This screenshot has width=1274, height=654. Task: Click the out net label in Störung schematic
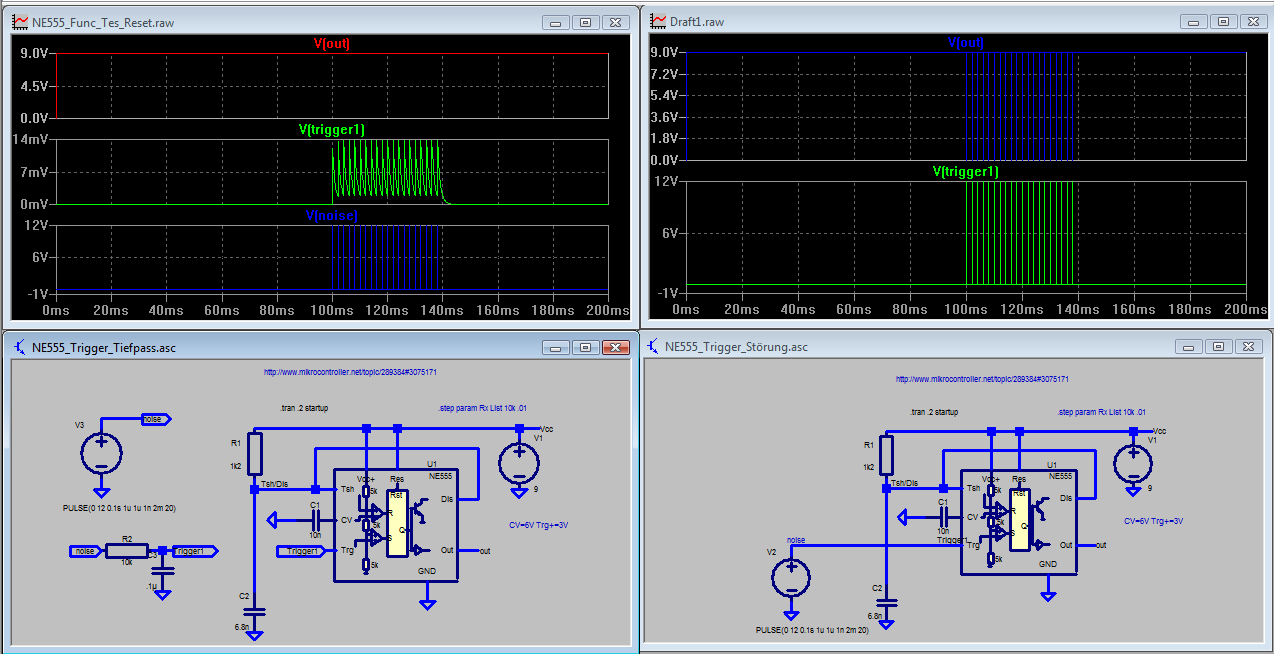[1101, 545]
